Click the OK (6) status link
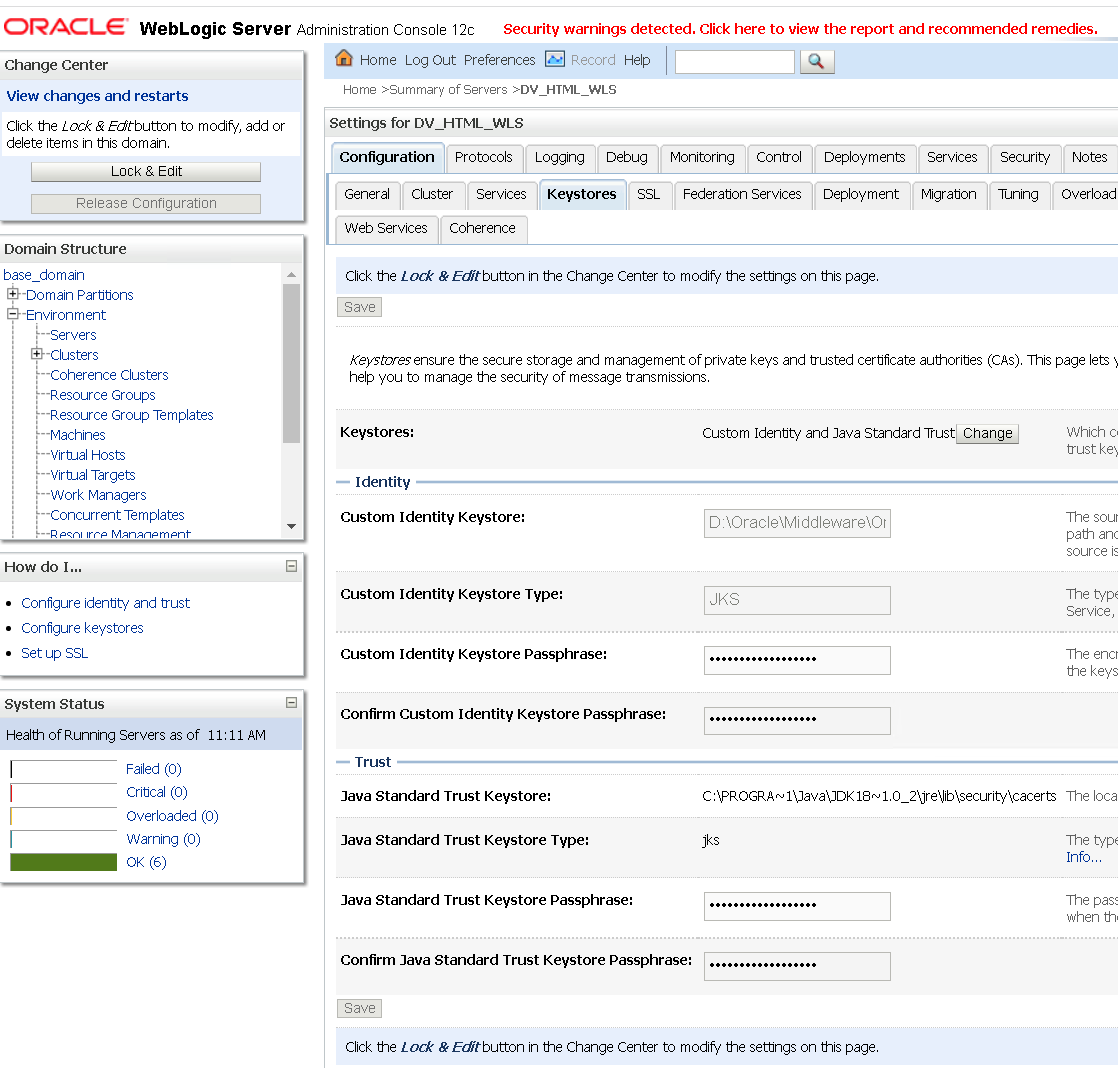Image resolution: width=1118 pixels, height=1068 pixels. click(x=146, y=863)
